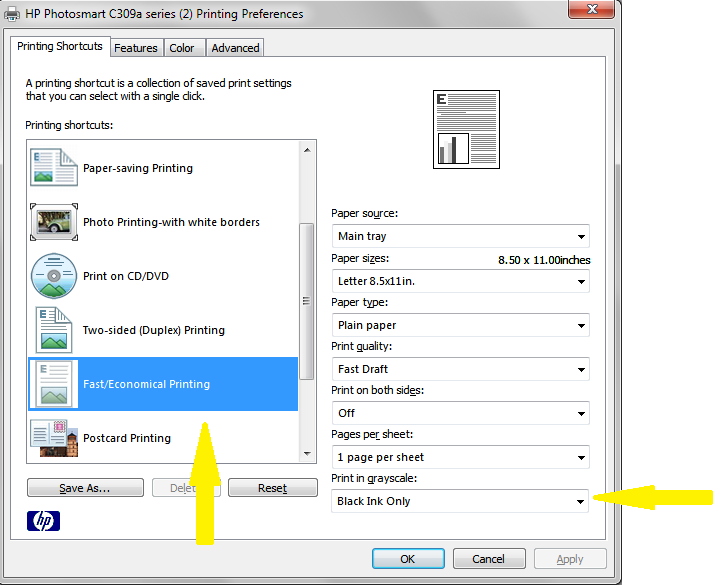Click the shortcuts list scroll up arrow
The height and width of the screenshot is (587, 715).
pos(307,150)
